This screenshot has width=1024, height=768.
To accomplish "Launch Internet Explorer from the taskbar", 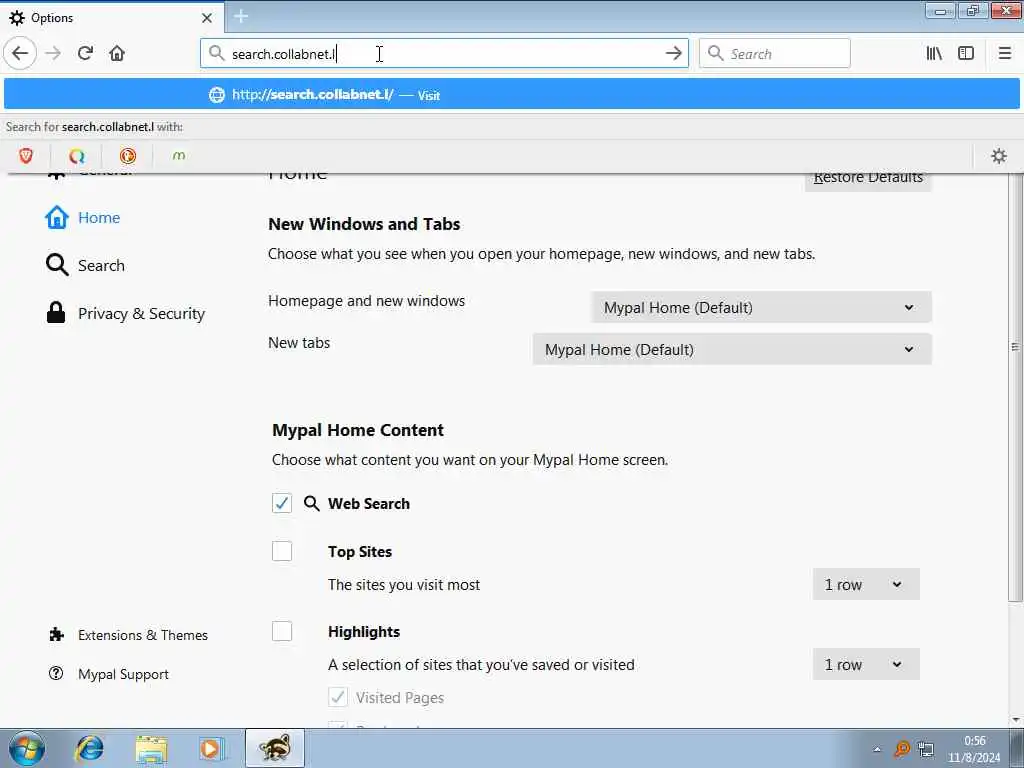I will click(x=89, y=748).
